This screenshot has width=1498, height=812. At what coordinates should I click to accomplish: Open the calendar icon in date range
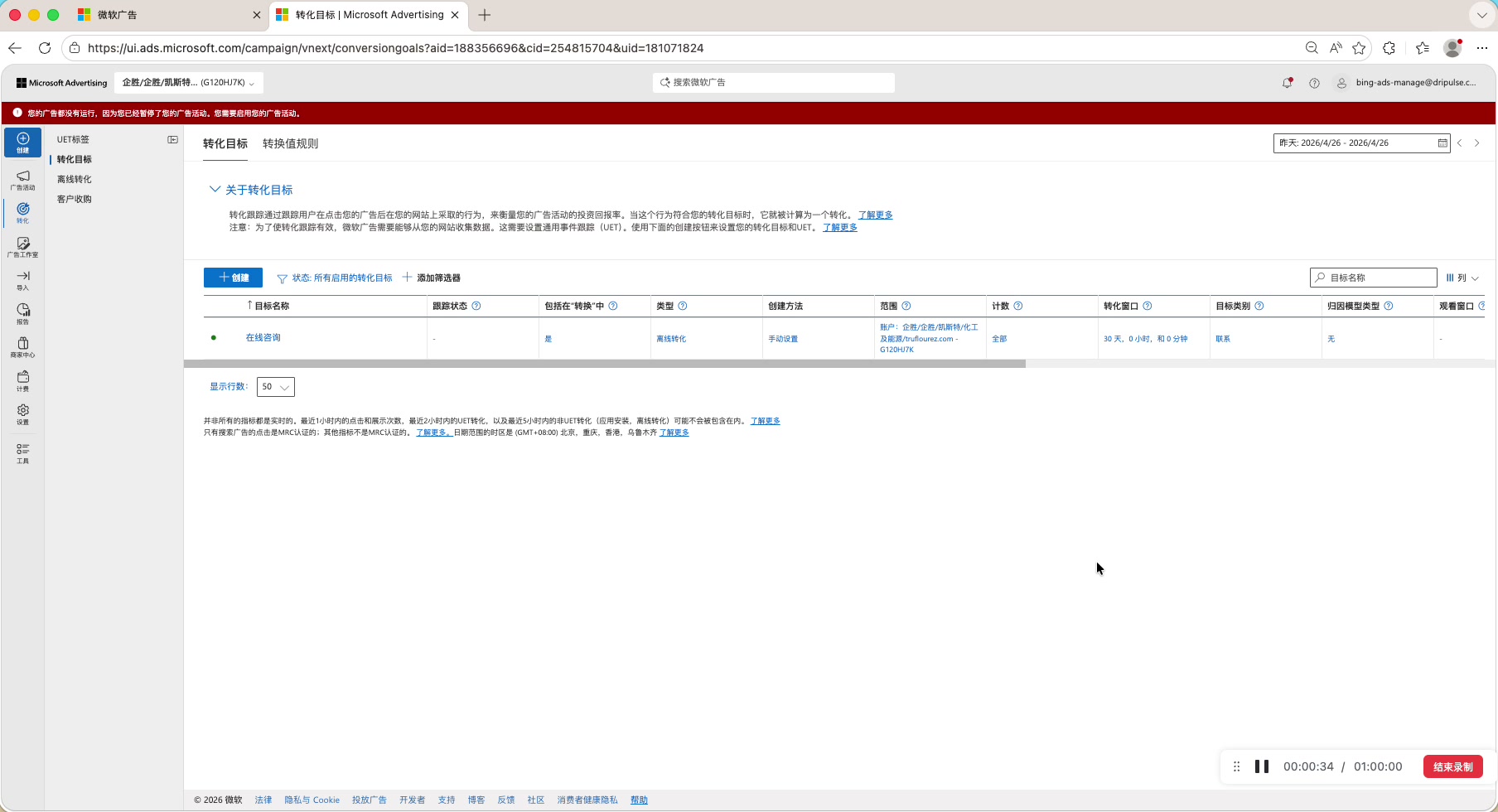tap(1442, 143)
